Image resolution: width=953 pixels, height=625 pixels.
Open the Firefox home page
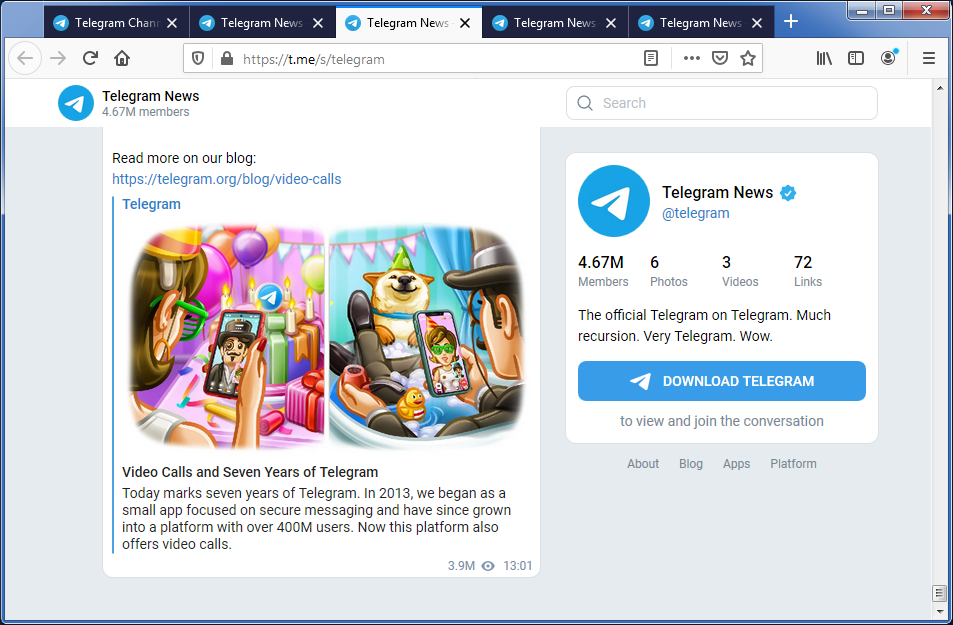pos(122,58)
